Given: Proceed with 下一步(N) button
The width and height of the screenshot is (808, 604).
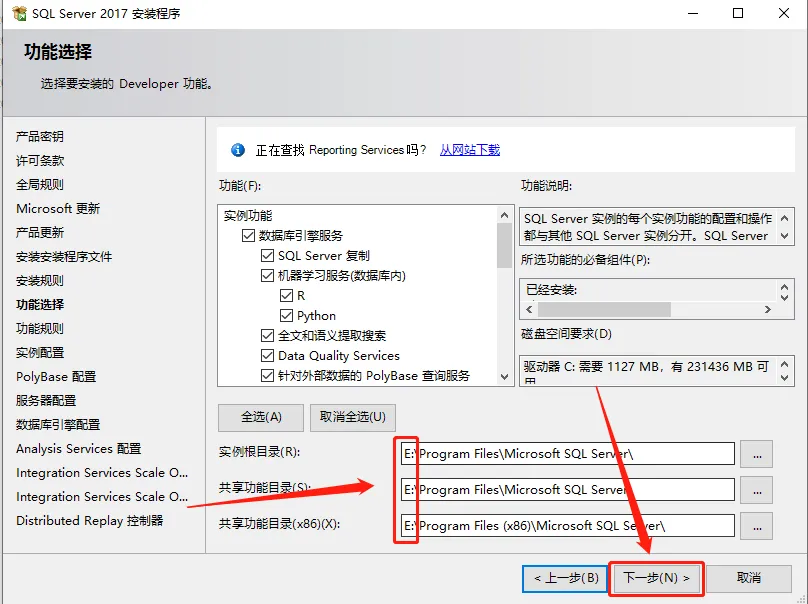Looking at the screenshot, I should (x=656, y=578).
